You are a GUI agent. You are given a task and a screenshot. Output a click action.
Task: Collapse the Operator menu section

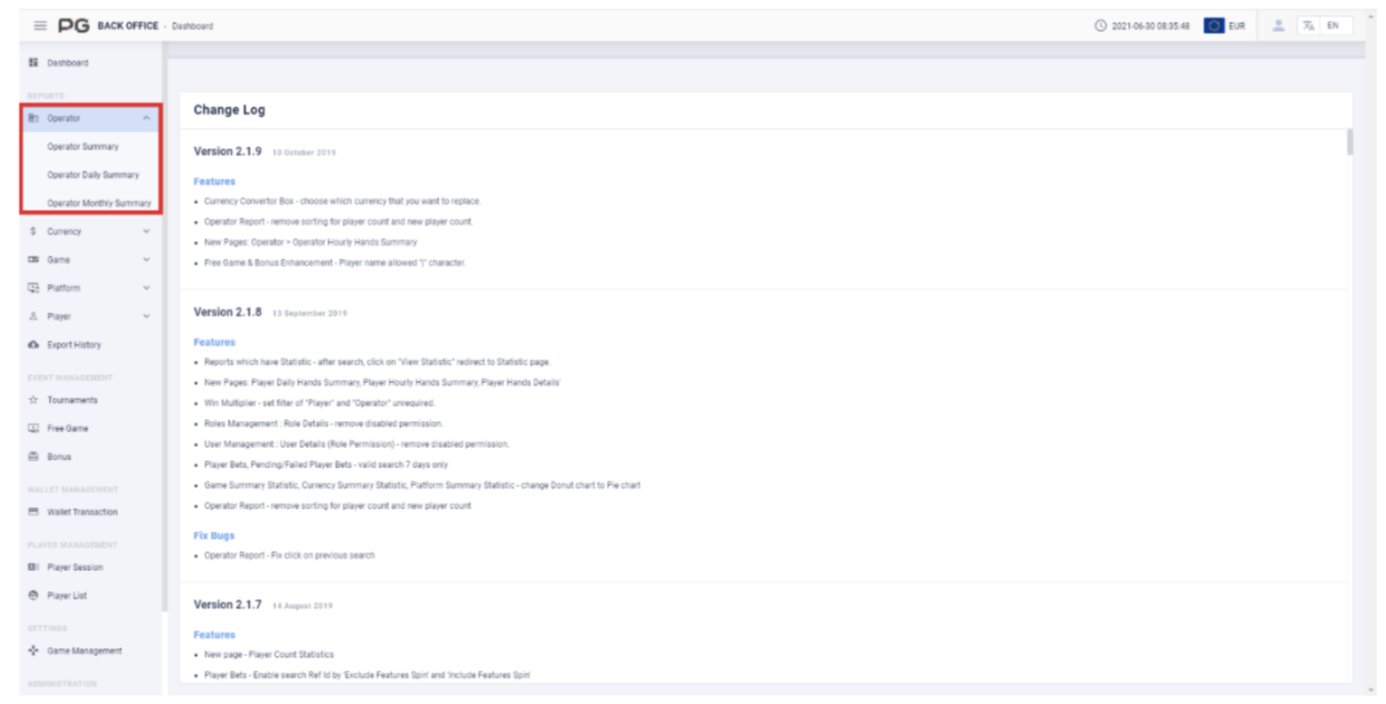click(x=147, y=119)
